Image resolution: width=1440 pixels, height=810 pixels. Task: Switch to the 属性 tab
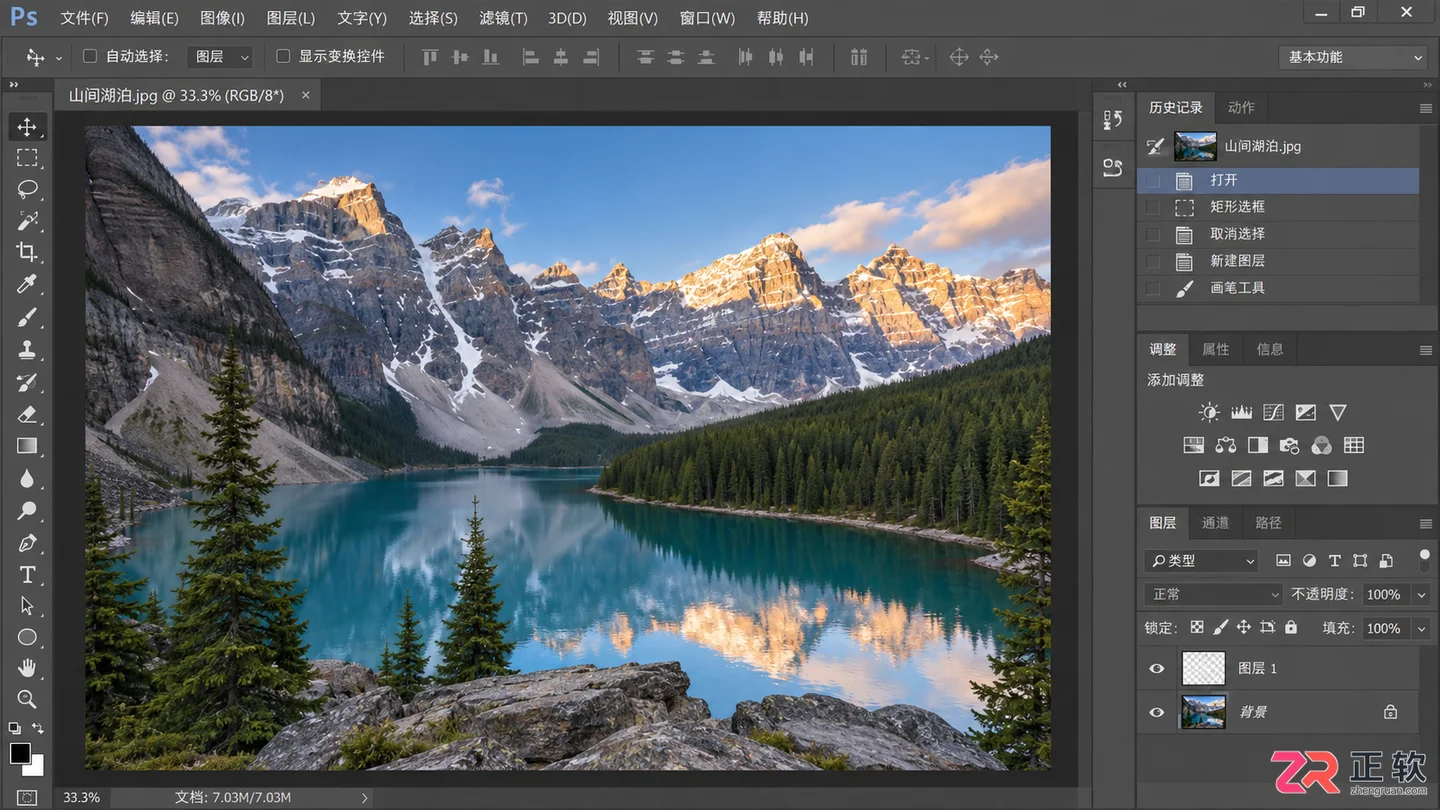1216,349
